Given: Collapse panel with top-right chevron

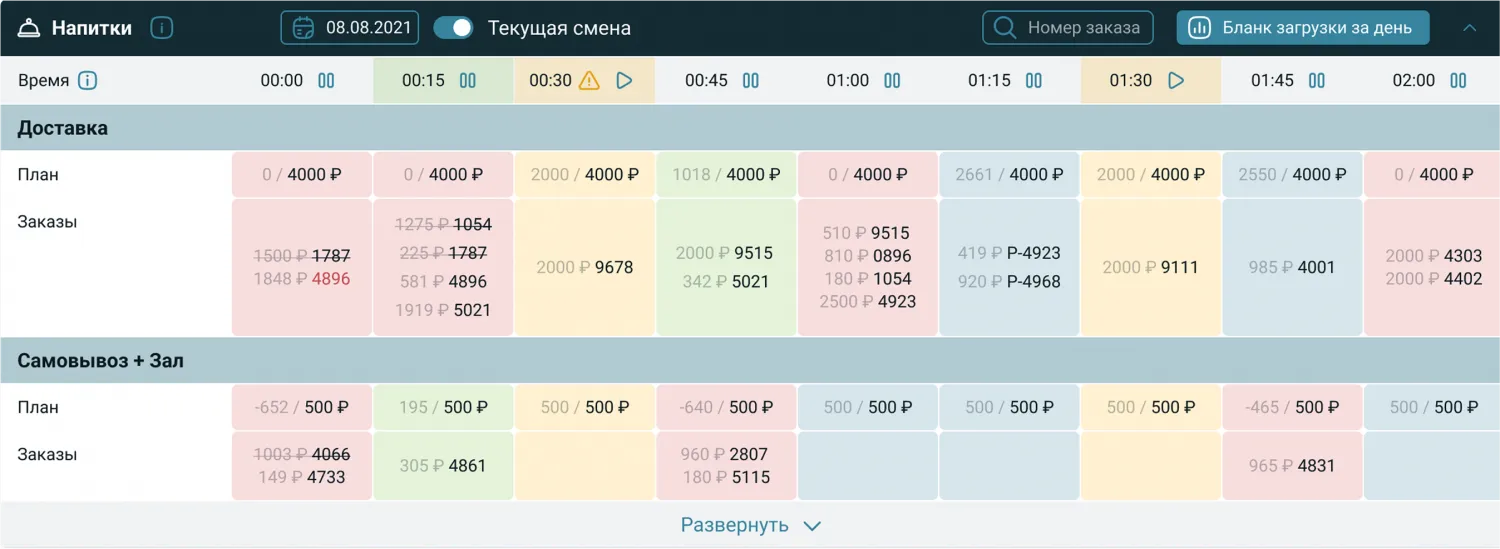Looking at the screenshot, I should (1469, 28).
